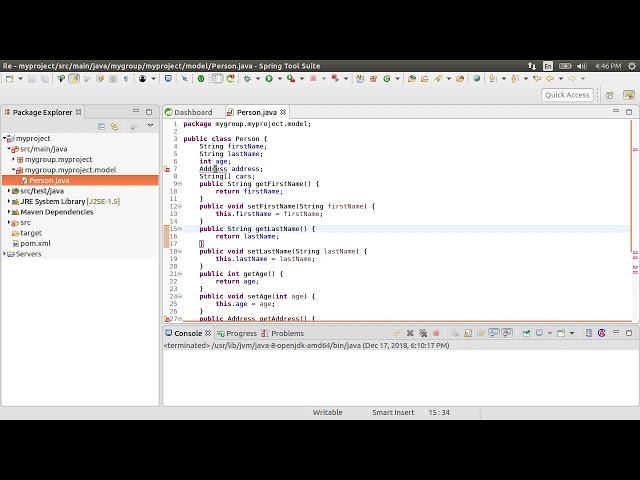Click the volume icon in system tray
Image resolution: width=640 pixels, height=480 pixels.
pyautogui.click(x=582, y=66)
